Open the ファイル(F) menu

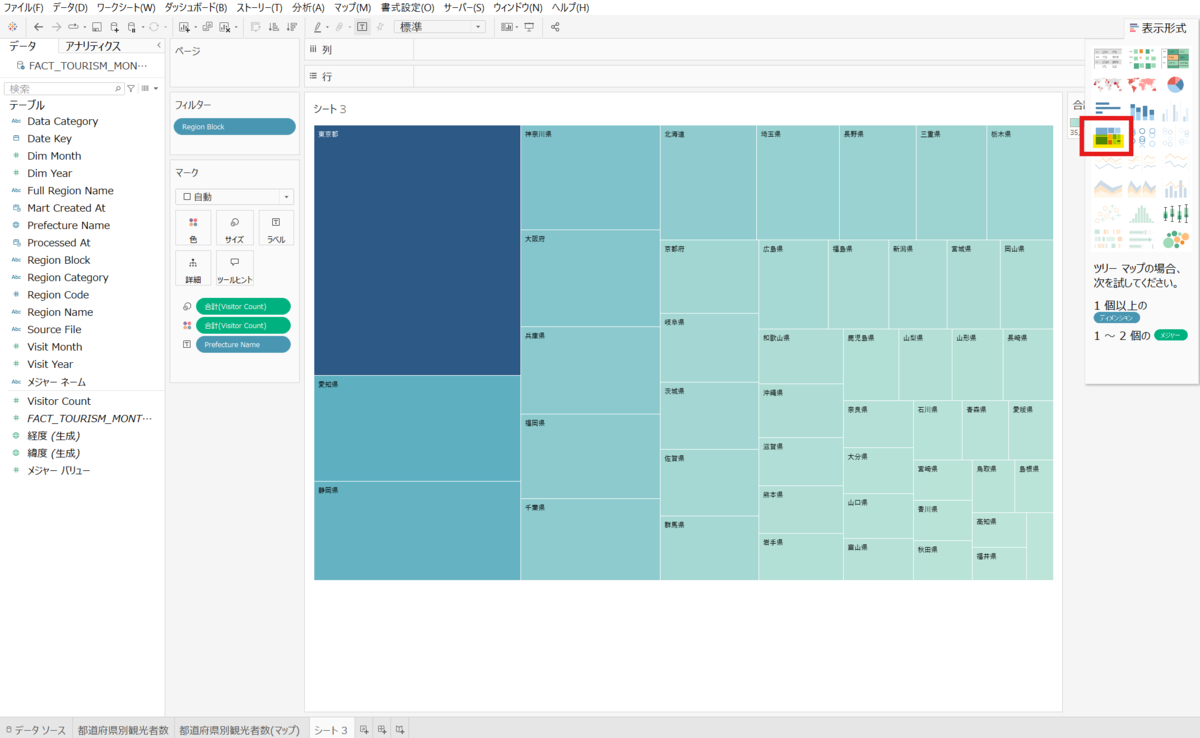(24, 7)
